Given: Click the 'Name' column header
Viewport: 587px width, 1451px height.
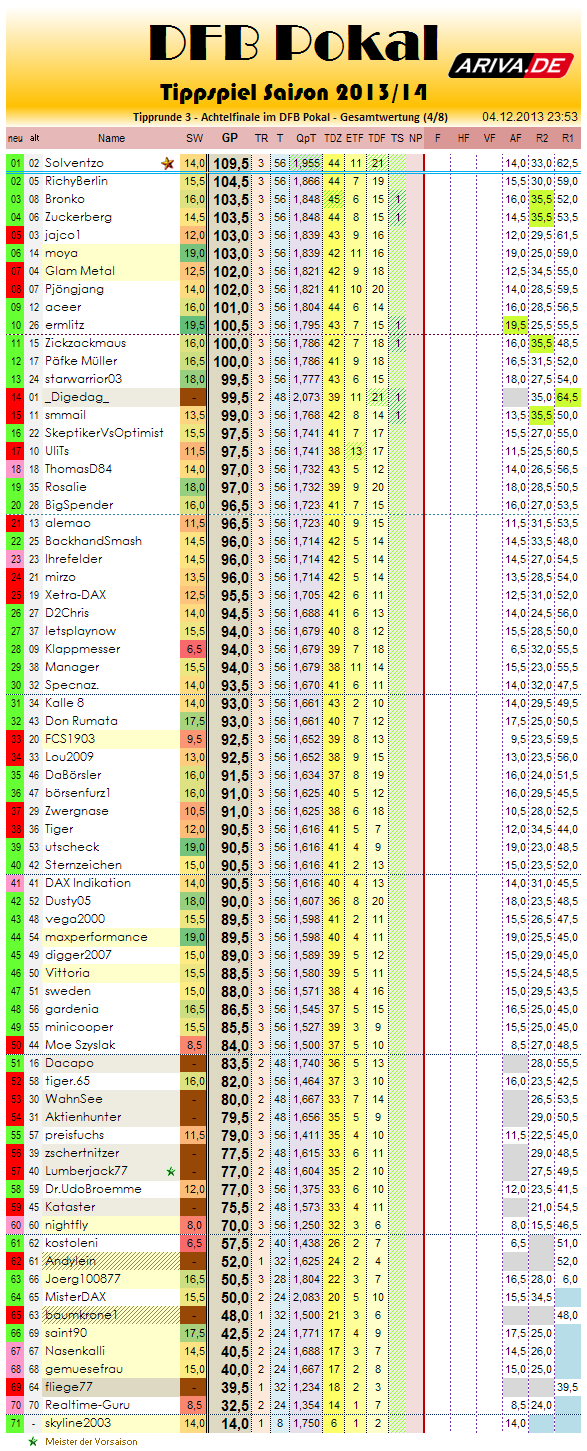Looking at the screenshot, I should [x=112, y=138].
